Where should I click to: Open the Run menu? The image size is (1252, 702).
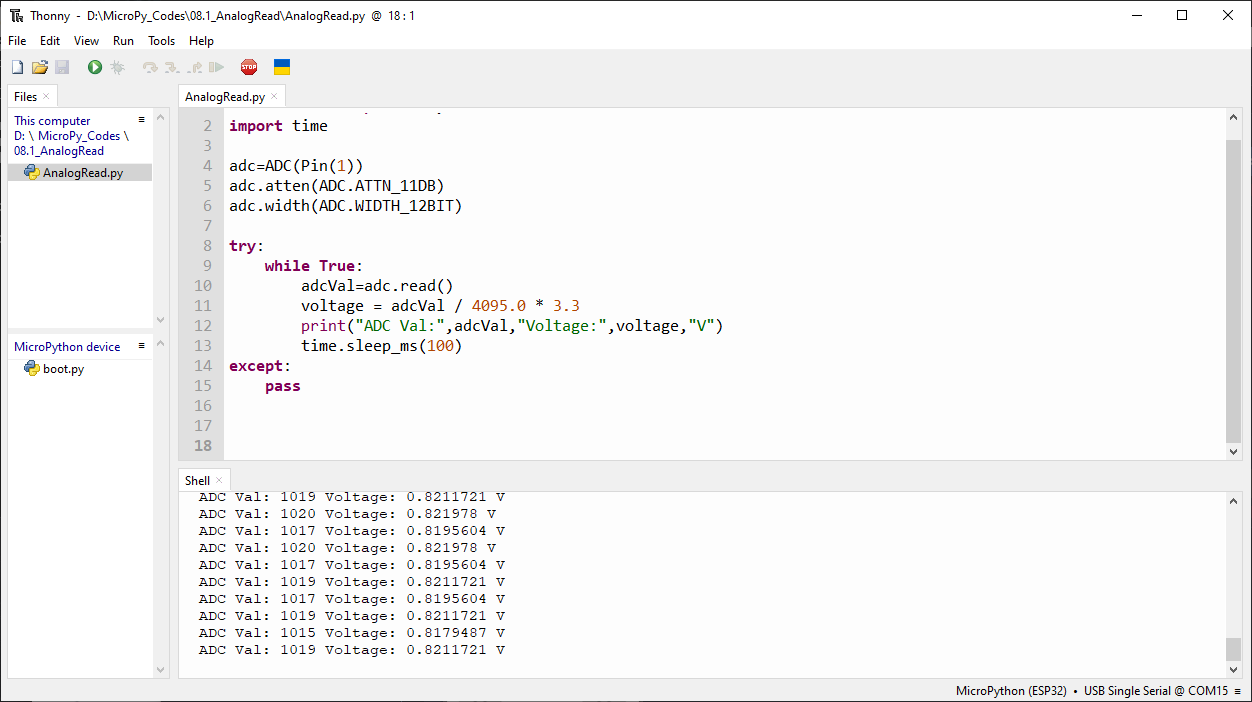click(123, 41)
